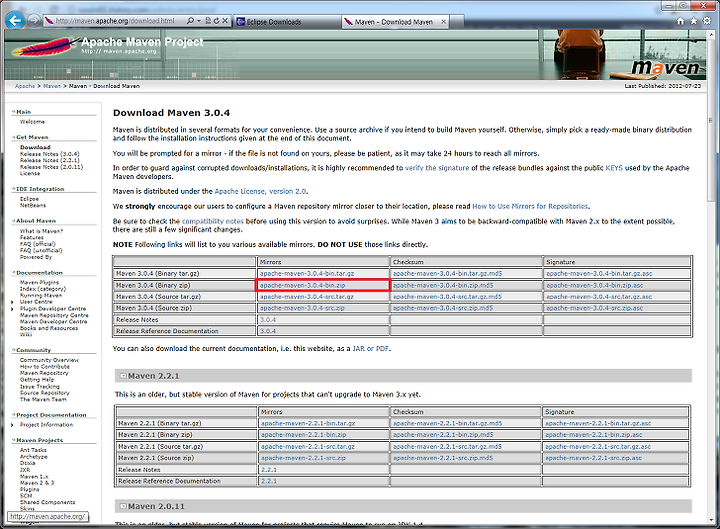Open Favorites with the star icon

[693, 21]
